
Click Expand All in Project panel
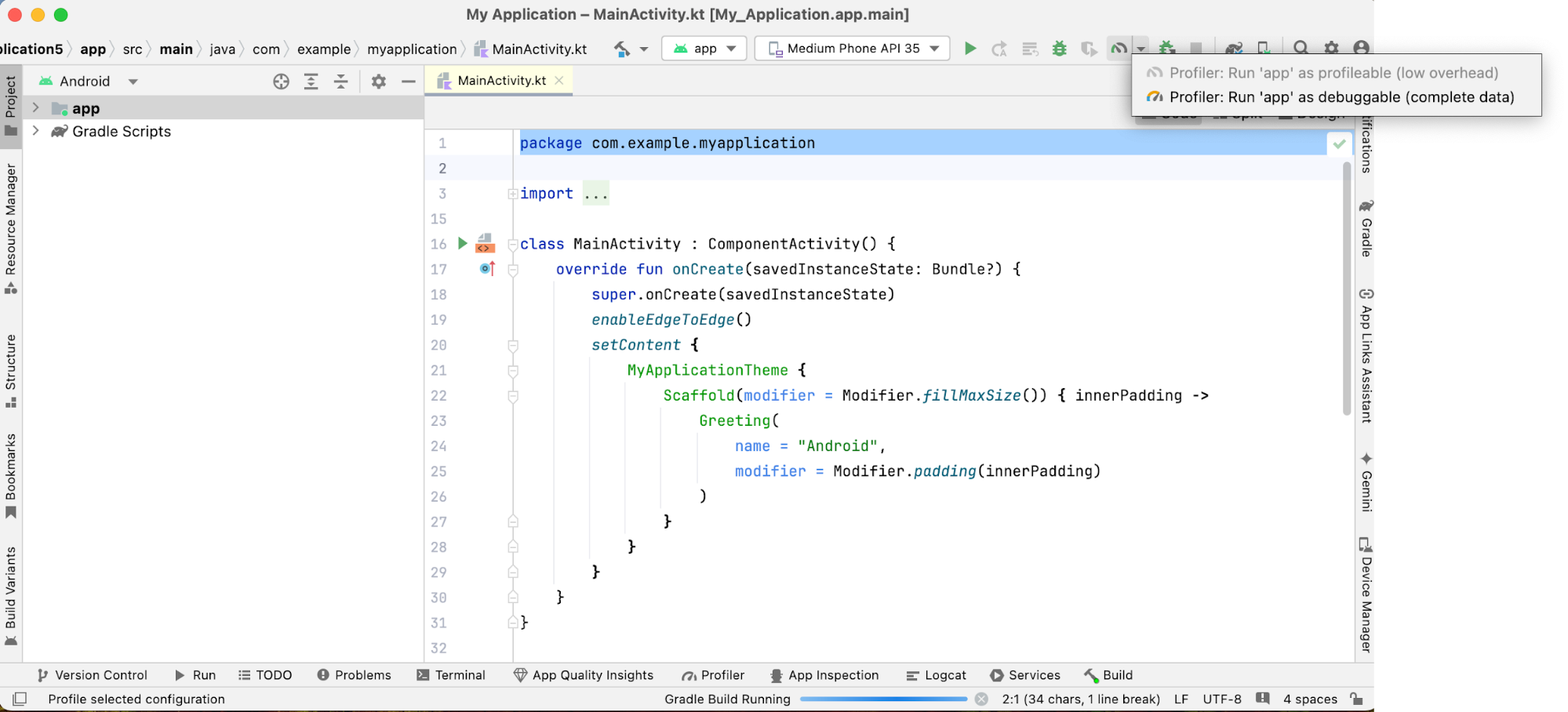(311, 82)
